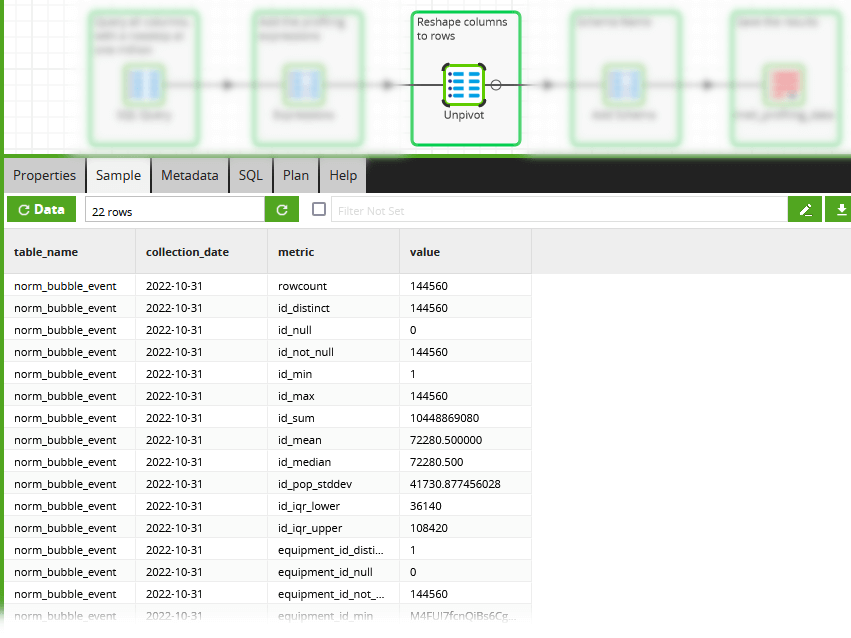The image size is (851, 638).
Task: Switch to the Plan tab
Action: pos(296,175)
